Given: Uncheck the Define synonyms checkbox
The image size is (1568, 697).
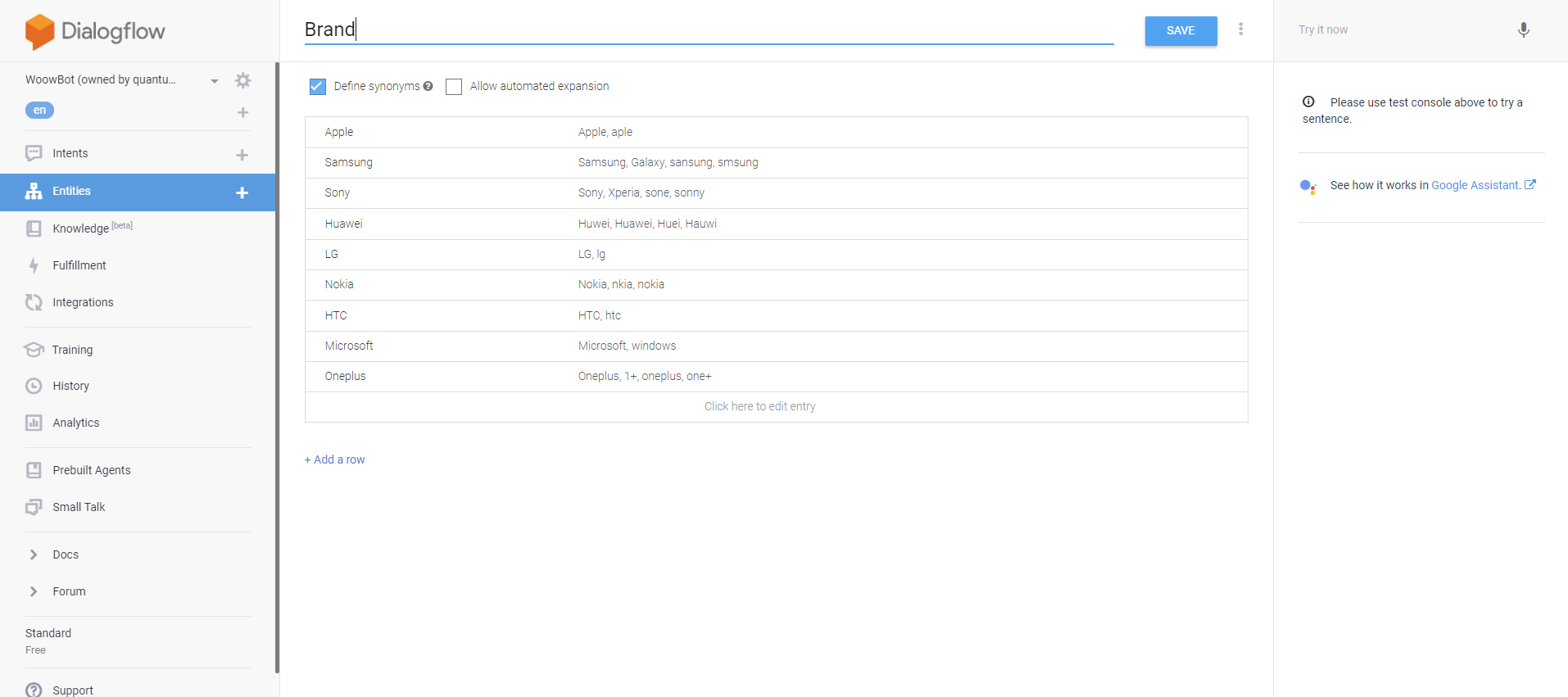Looking at the screenshot, I should coord(318,86).
